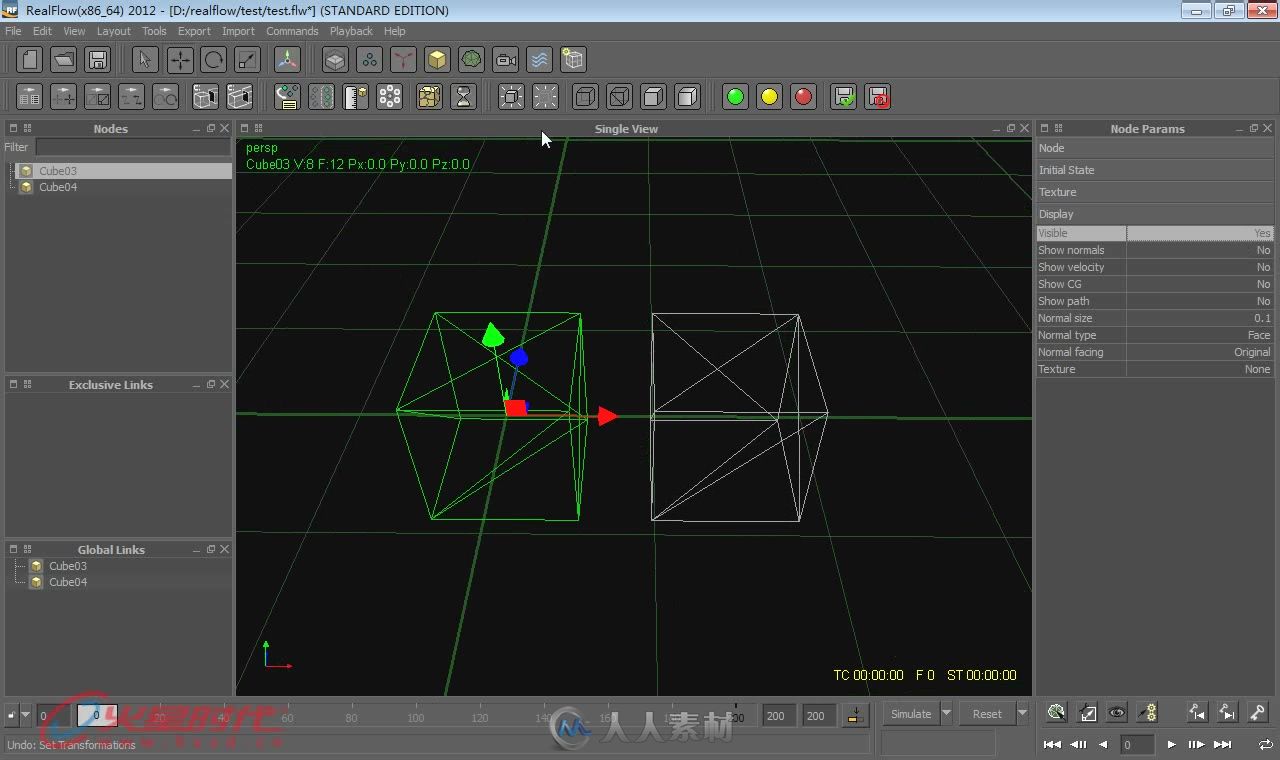Expand the Initial State section
This screenshot has height=760, width=1280.
coord(1155,170)
